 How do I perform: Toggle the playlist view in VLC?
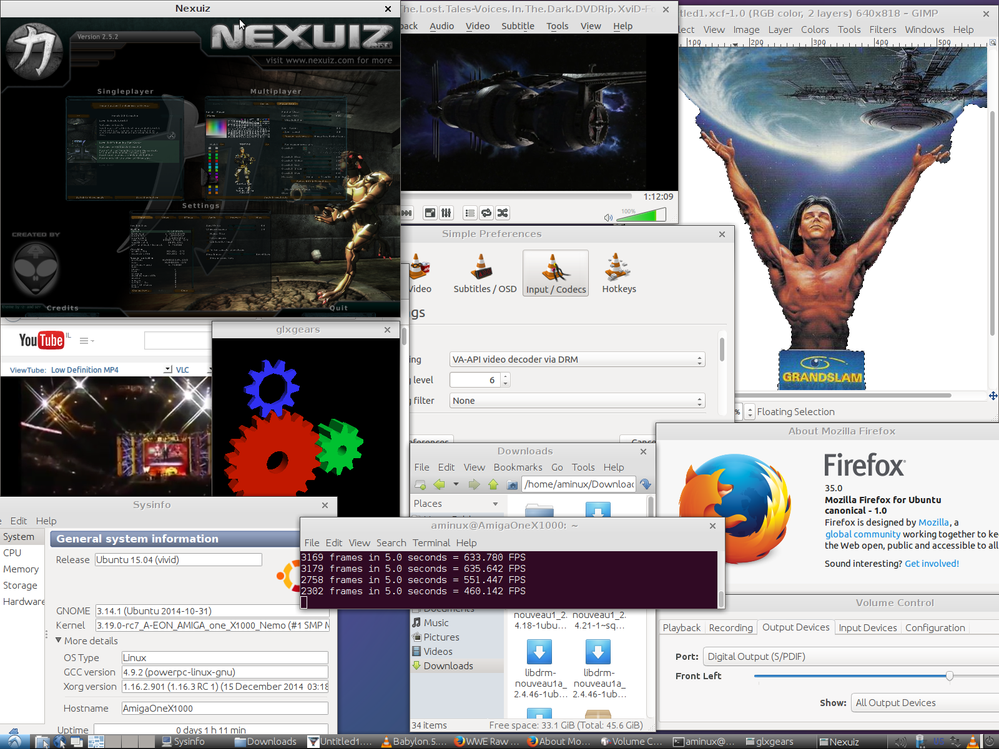[469, 213]
